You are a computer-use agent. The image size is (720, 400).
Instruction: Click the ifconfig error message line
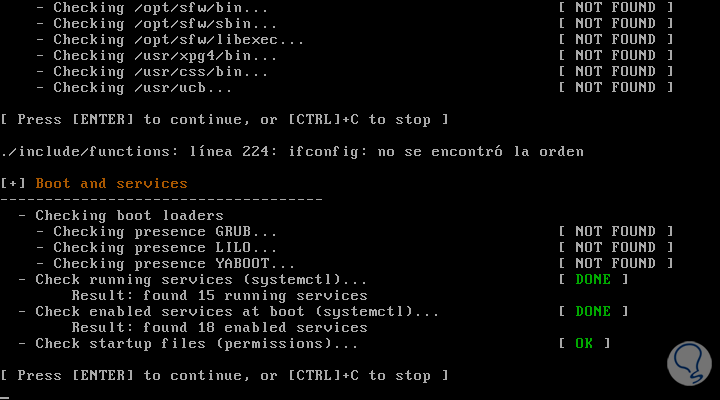292,151
